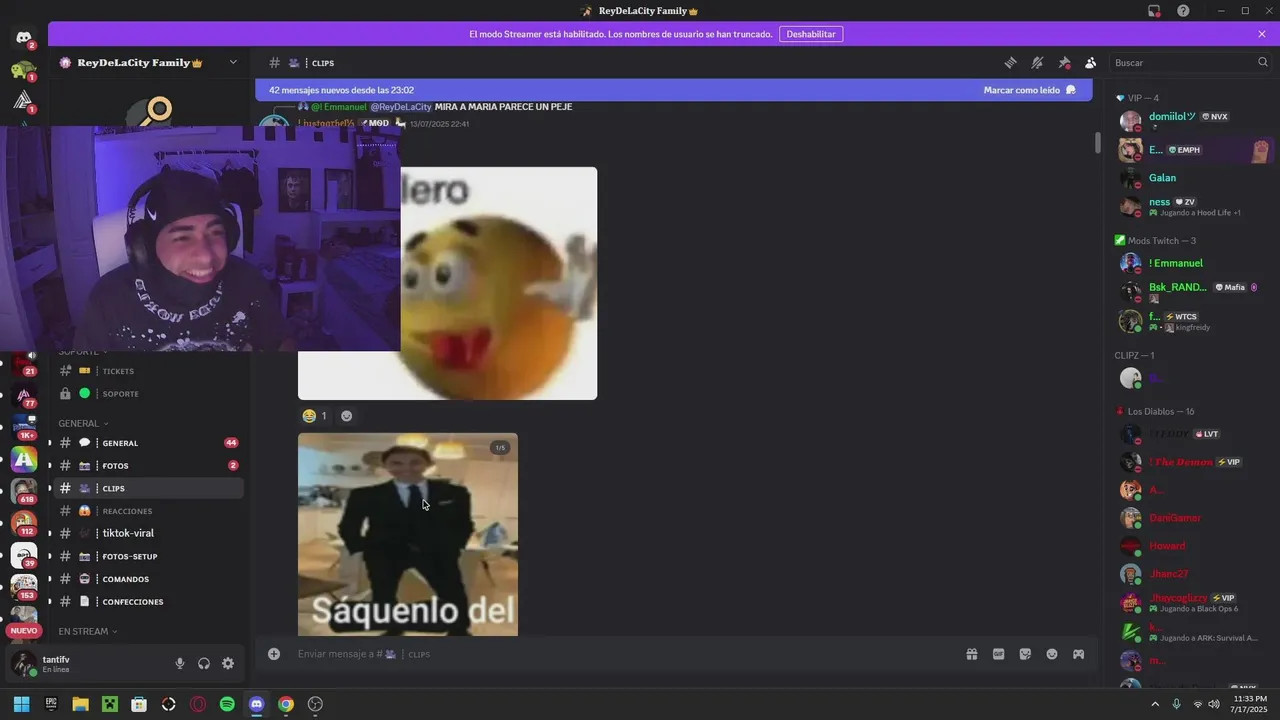Viewport: 1280px width, 720px height.
Task: Click the server icon with 1K+ badge
Action: coord(24,427)
